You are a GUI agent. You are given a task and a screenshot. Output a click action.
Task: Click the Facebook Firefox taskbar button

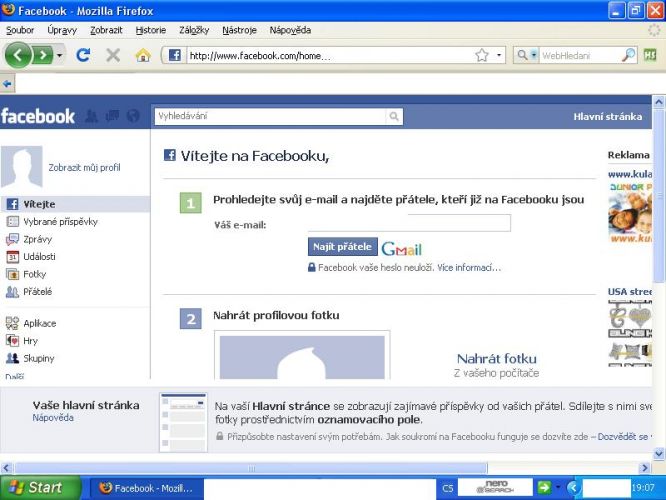147,489
